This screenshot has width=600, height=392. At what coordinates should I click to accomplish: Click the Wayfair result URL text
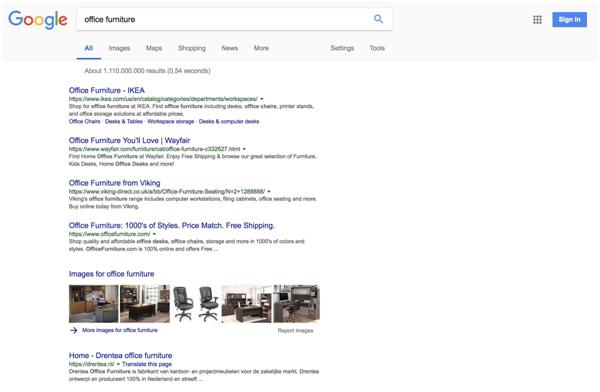(154, 149)
